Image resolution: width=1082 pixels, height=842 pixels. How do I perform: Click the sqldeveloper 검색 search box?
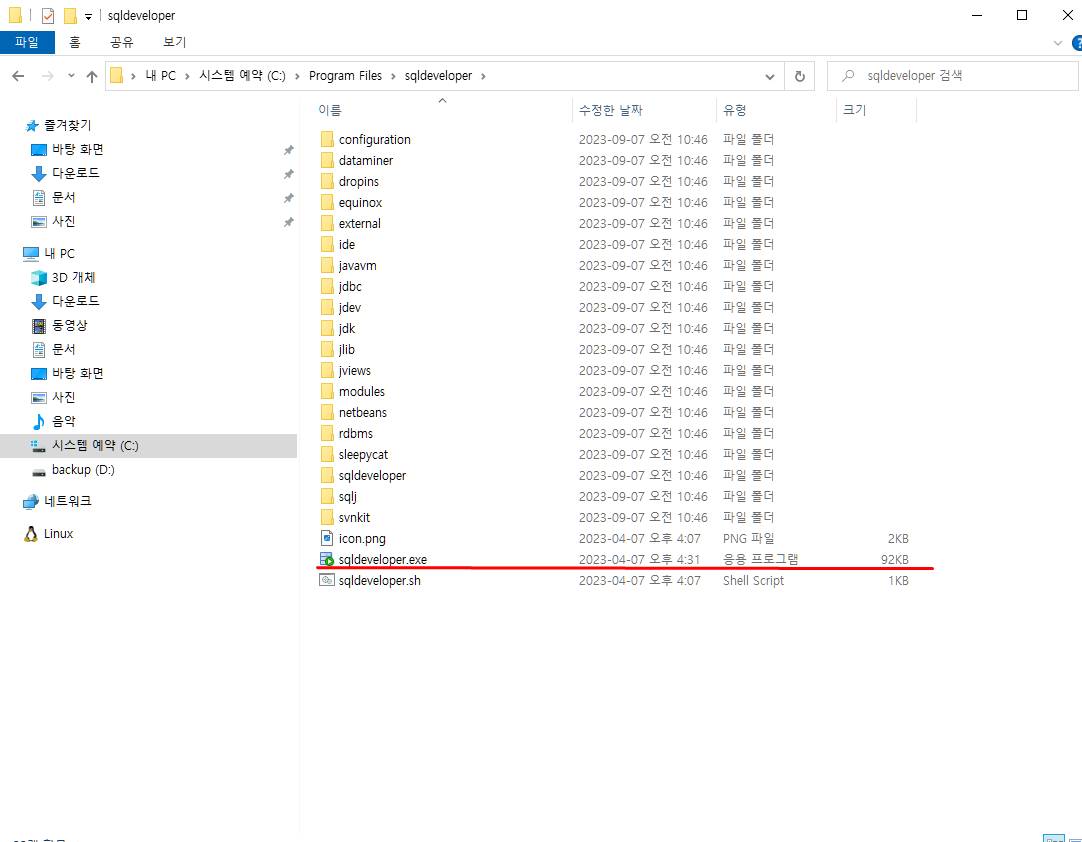952,76
